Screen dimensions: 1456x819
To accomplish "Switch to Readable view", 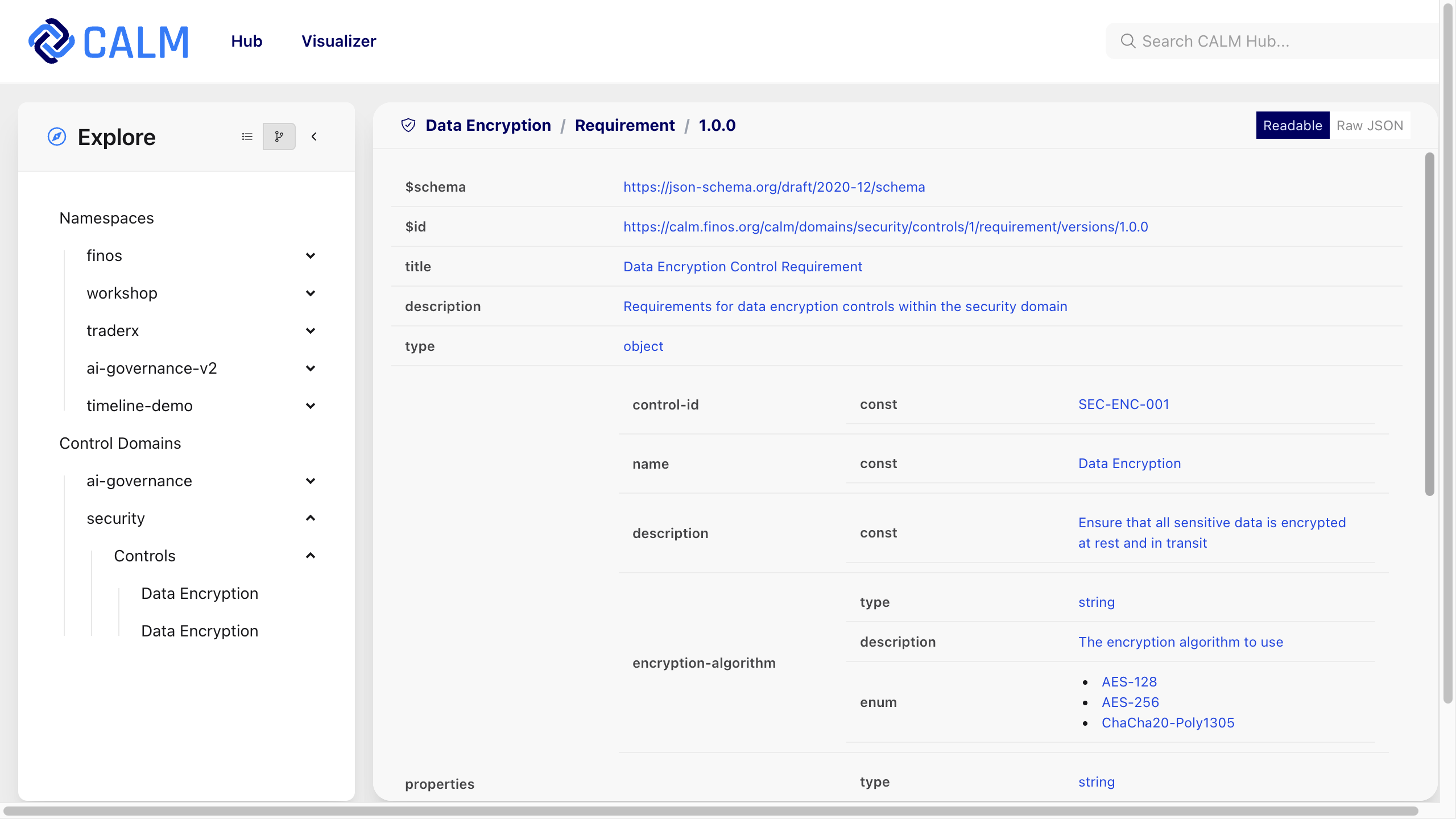I will (1293, 125).
